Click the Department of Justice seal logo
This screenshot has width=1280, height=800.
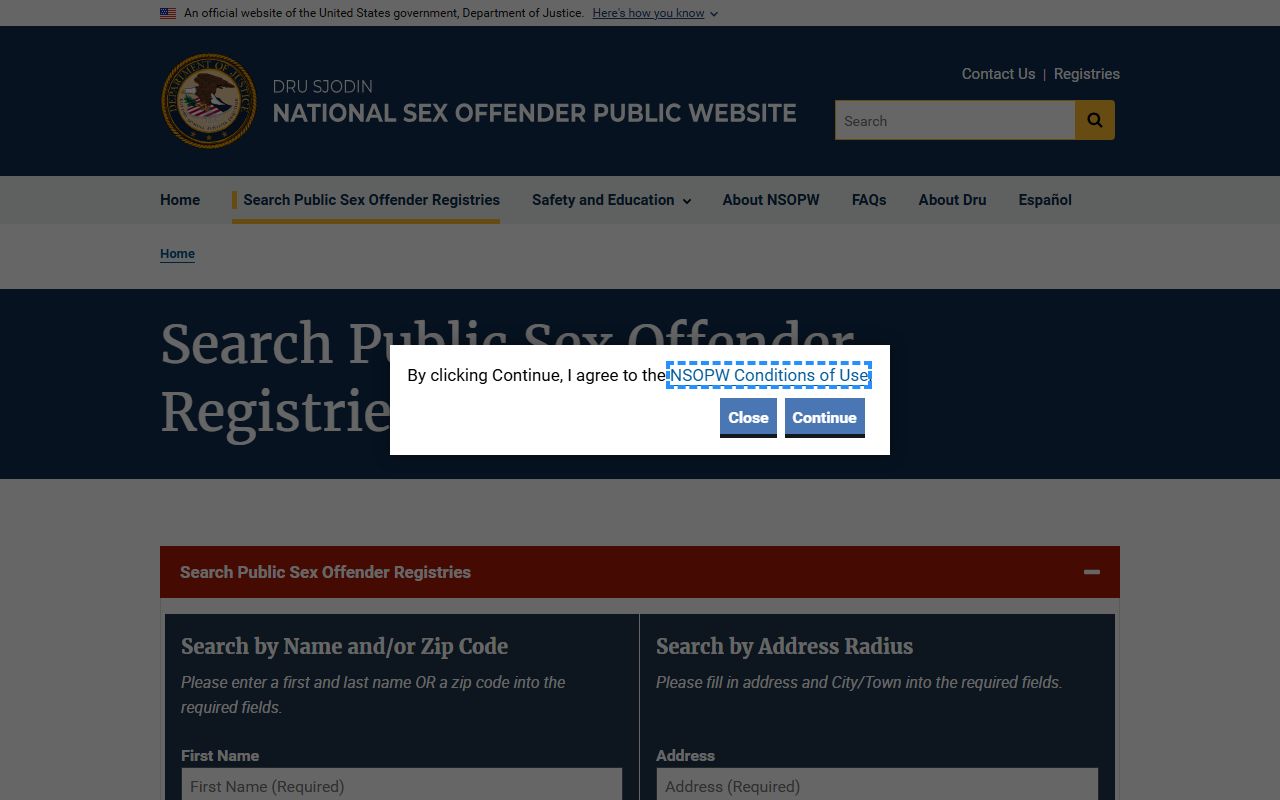(x=209, y=101)
